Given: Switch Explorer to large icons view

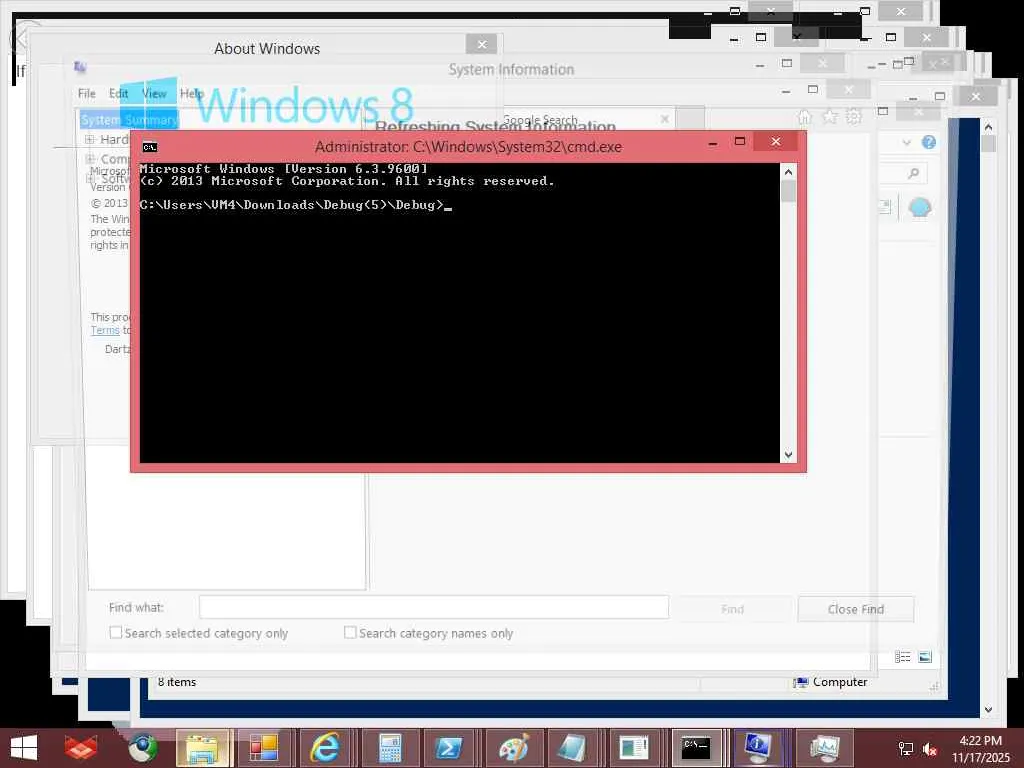Looking at the screenshot, I should pyautogui.click(x=925, y=657).
